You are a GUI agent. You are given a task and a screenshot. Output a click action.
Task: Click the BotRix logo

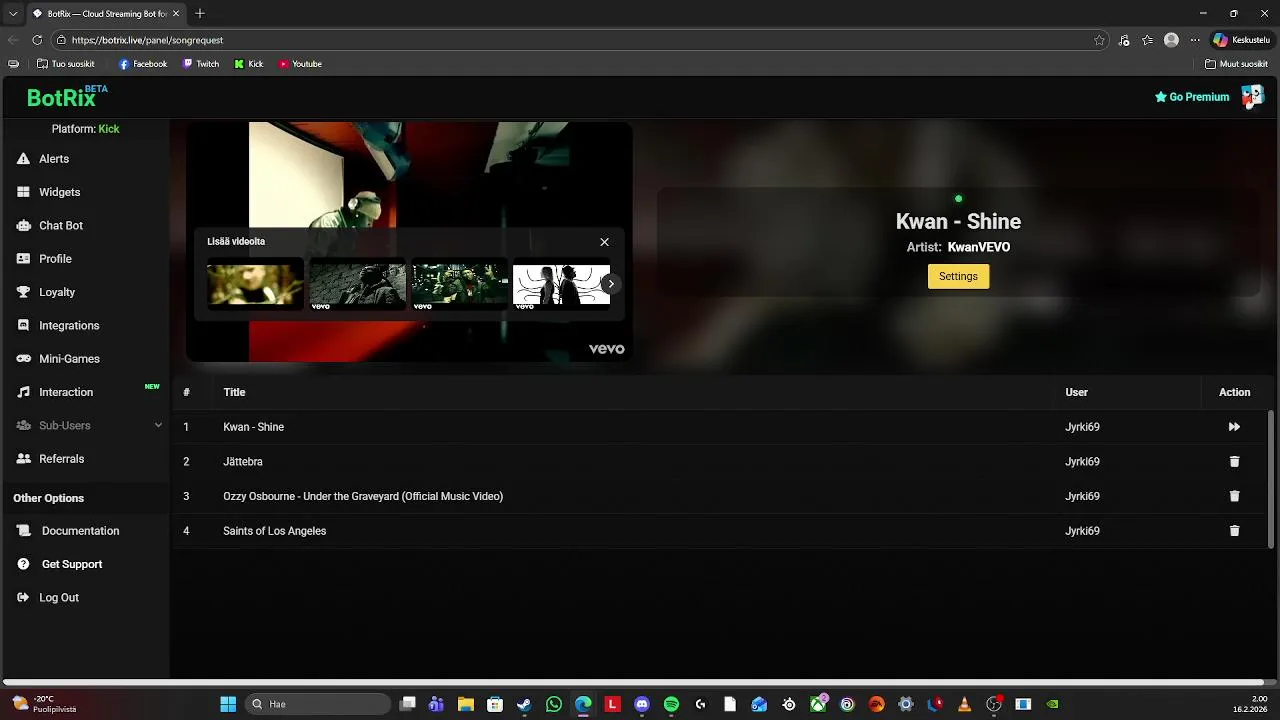point(67,96)
